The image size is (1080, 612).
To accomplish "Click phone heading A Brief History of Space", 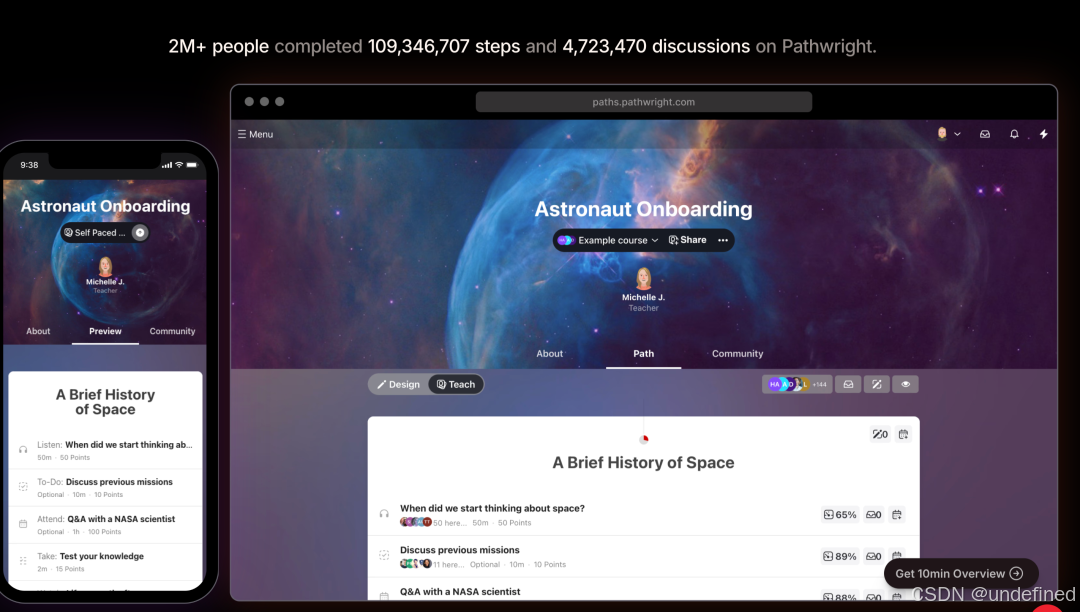I will point(105,402).
